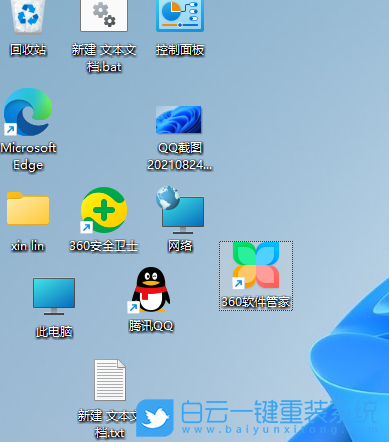
Task: Click the 回收站 text label
Action: coord(28,50)
